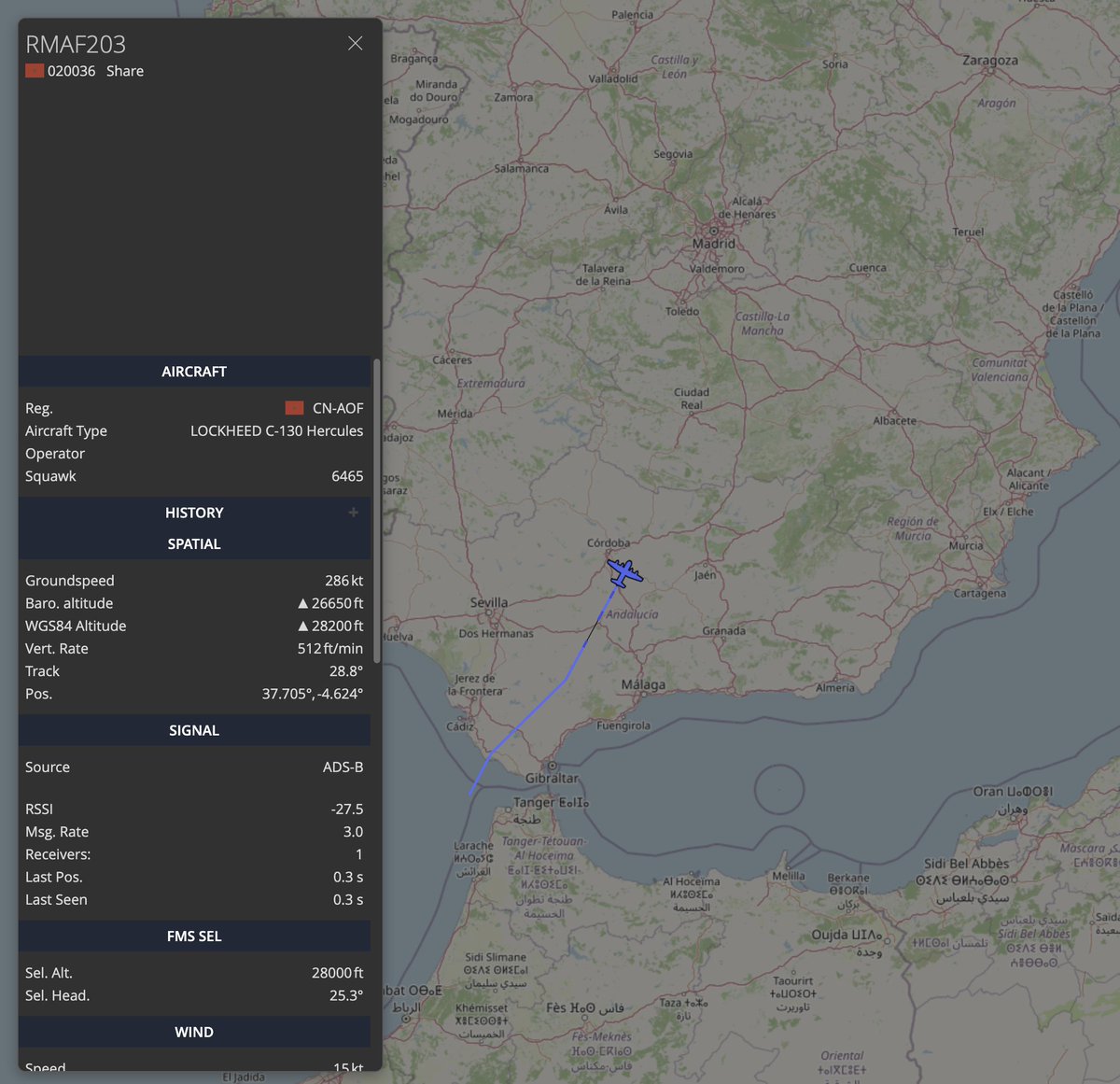This screenshot has height=1084, width=1120.
Task: Click the vertical rate value 512 ft/min
Action: (330, 648)
